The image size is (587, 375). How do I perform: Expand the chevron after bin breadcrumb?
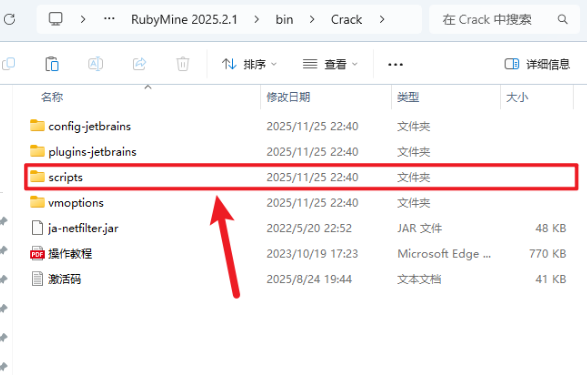tap(312, 19)
